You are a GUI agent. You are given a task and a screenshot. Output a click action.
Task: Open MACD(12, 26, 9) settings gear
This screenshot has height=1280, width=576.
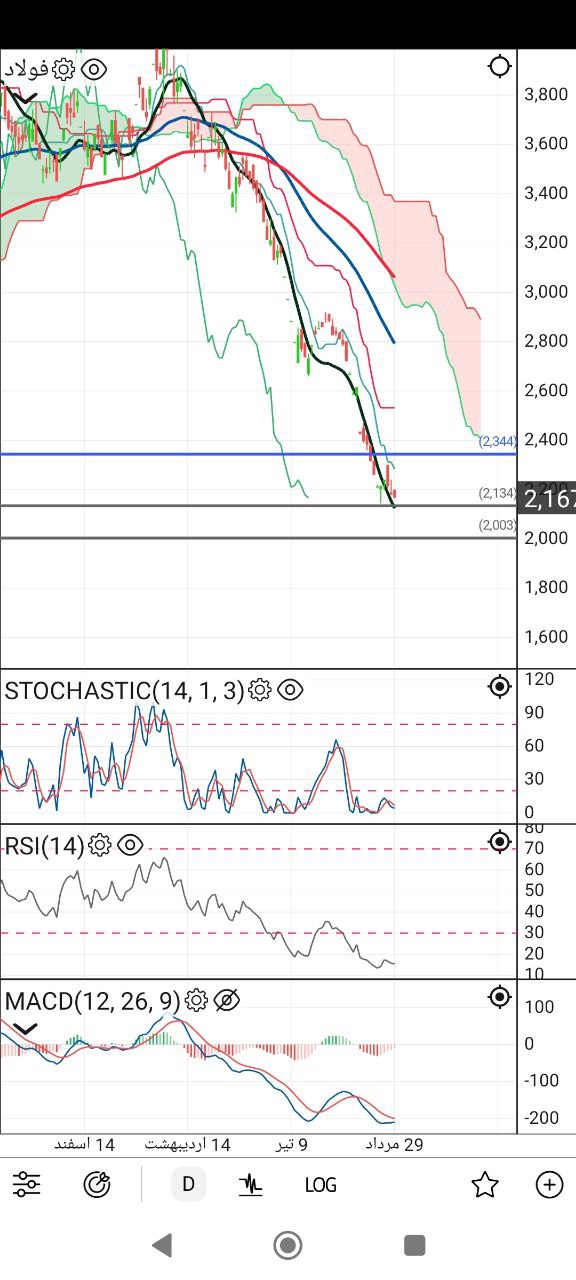(x=196, y=1000)
